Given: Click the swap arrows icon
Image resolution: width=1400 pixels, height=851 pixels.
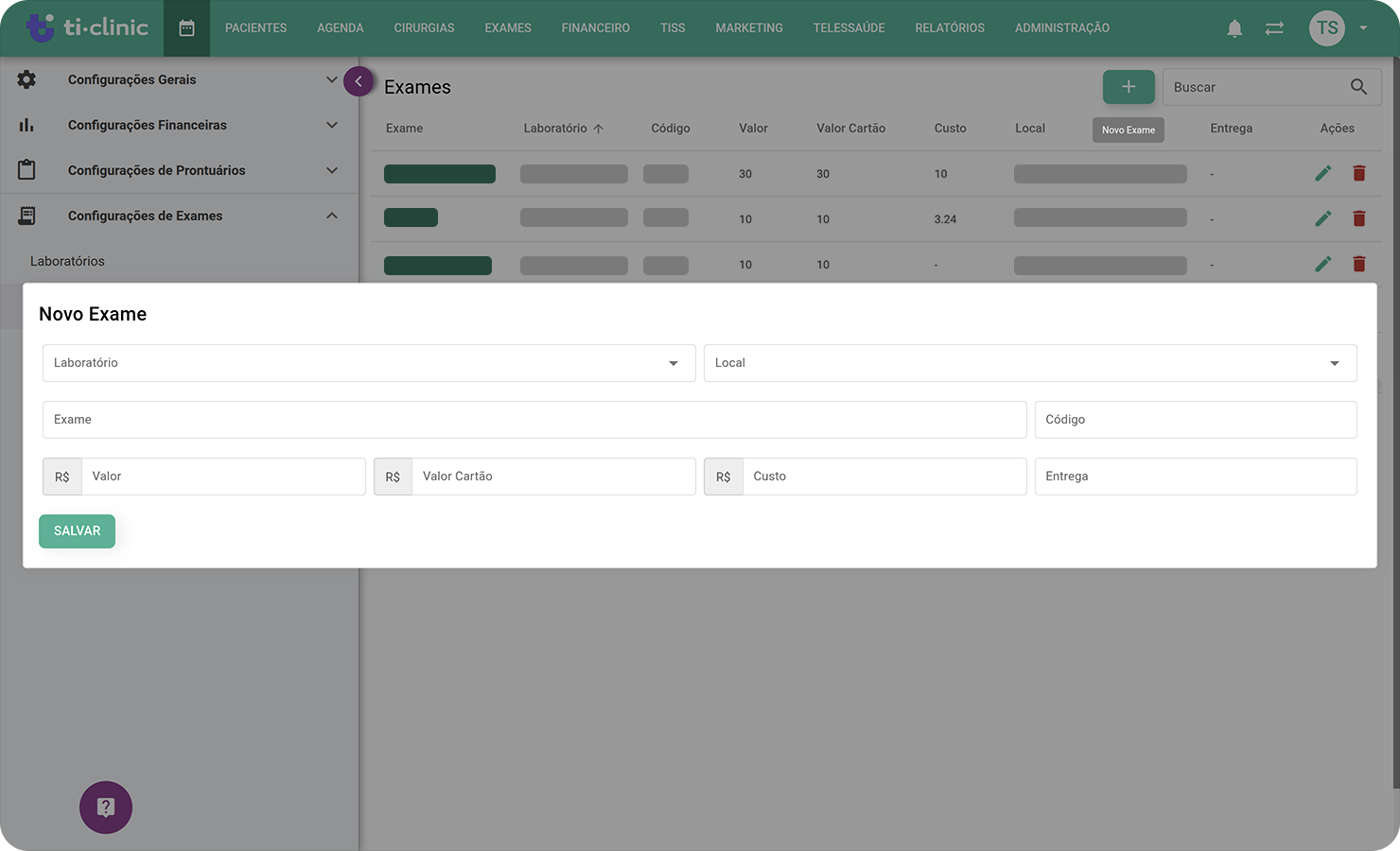Looking at the screenshot, I should (x=1274, y=28).
